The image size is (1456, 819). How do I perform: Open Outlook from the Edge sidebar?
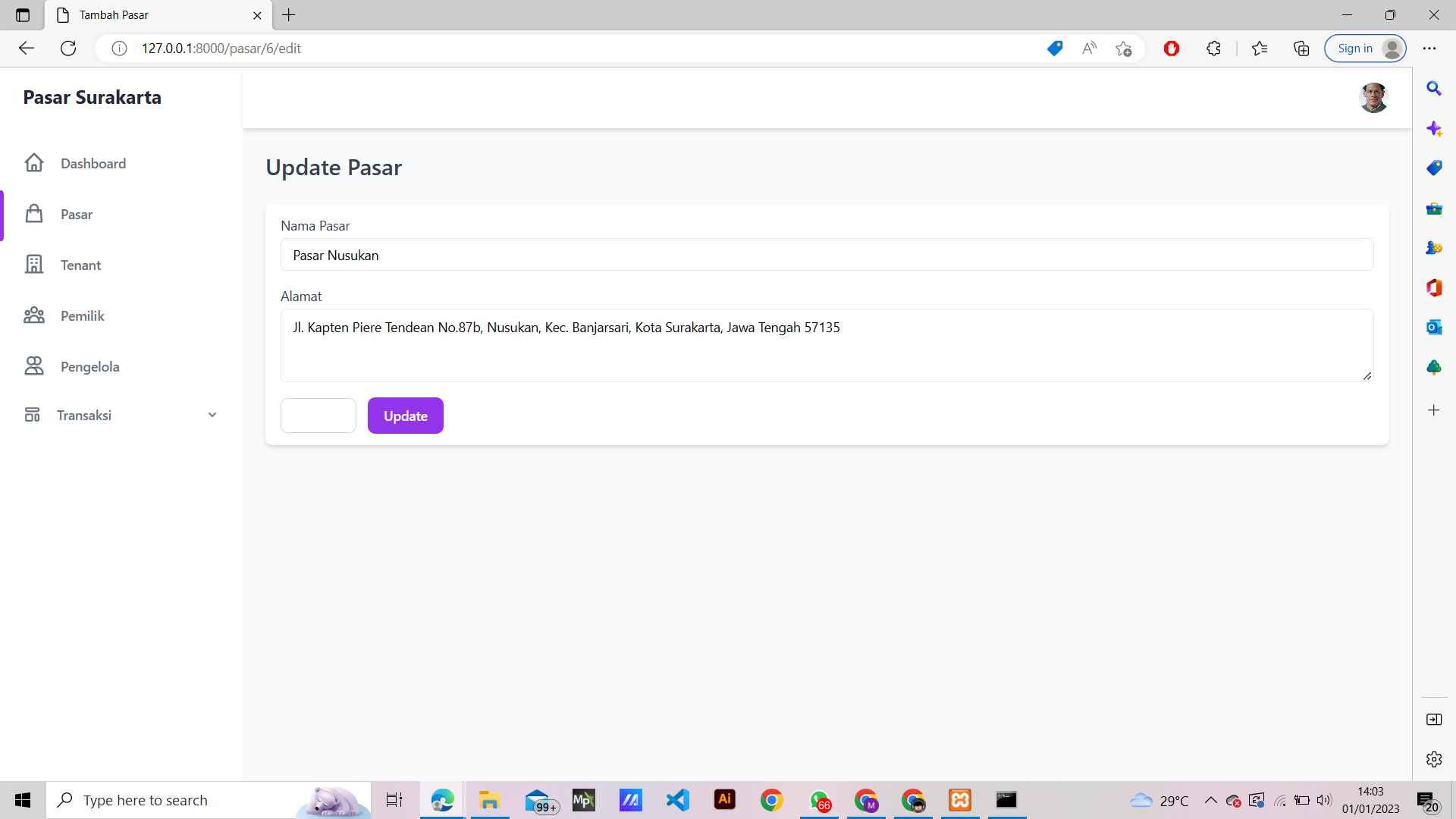click(1435, 328)
